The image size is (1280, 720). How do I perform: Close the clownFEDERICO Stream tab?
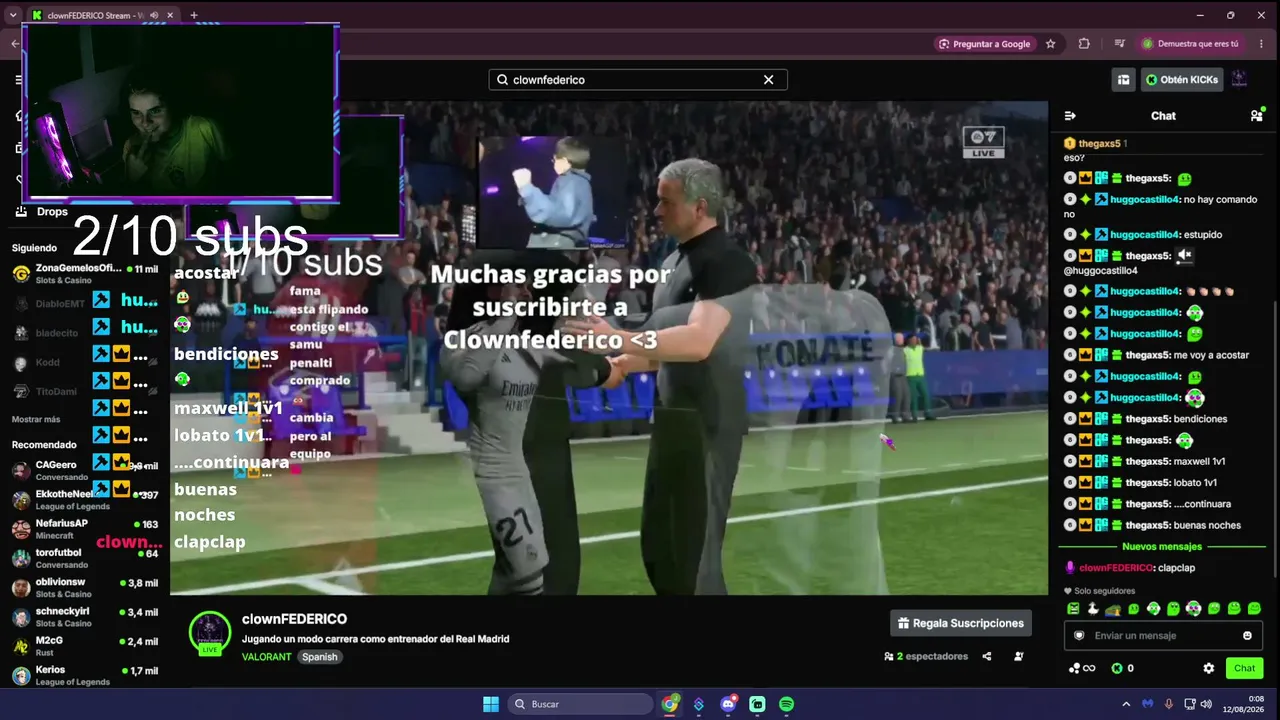point(171,15)
